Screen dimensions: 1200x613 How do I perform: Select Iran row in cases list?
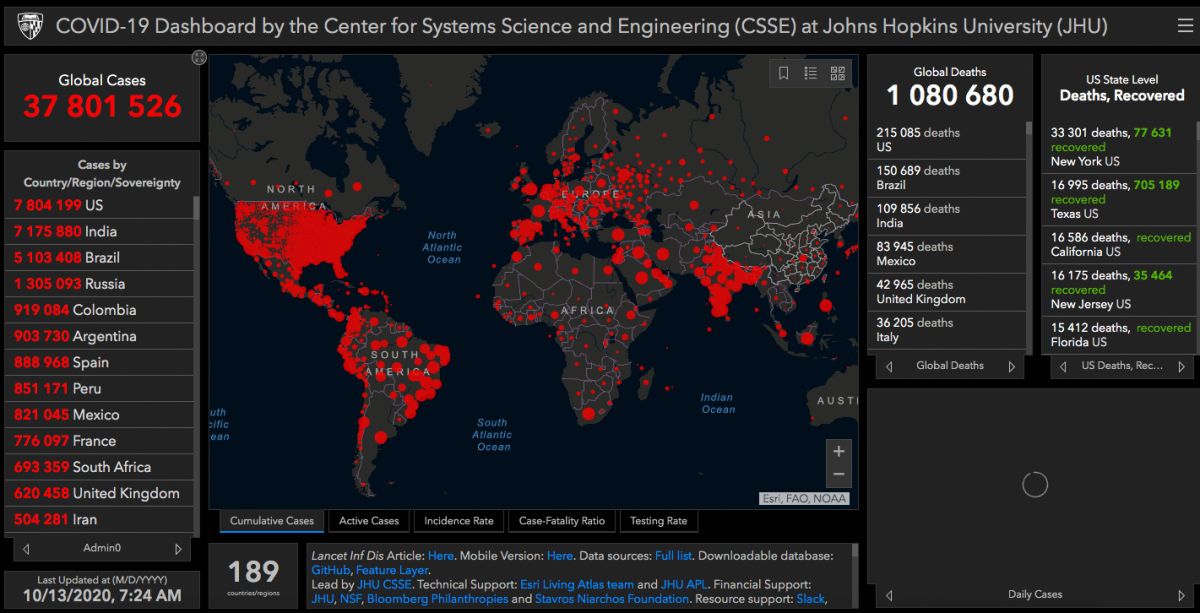coord(100,519)
